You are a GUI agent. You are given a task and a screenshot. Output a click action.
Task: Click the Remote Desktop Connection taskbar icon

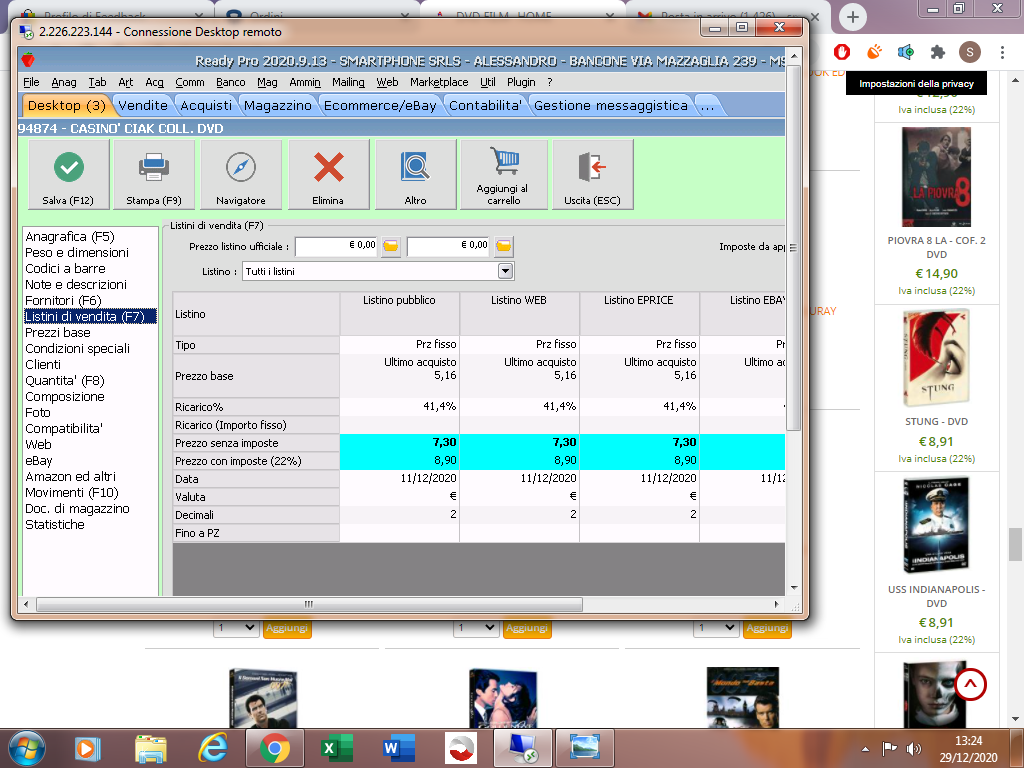click(523, 748)
